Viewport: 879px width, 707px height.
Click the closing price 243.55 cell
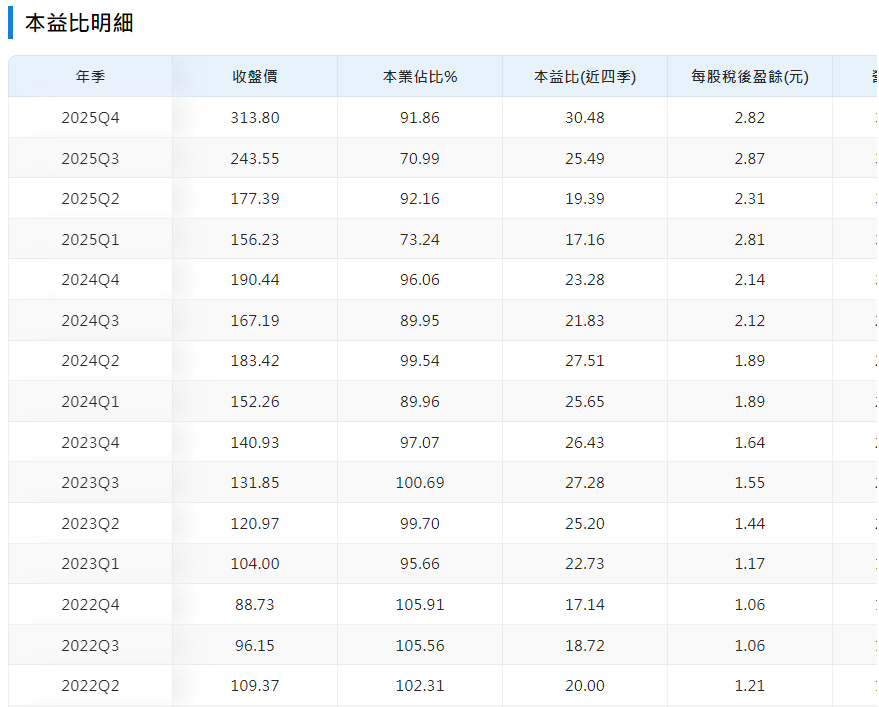(254, 157)
